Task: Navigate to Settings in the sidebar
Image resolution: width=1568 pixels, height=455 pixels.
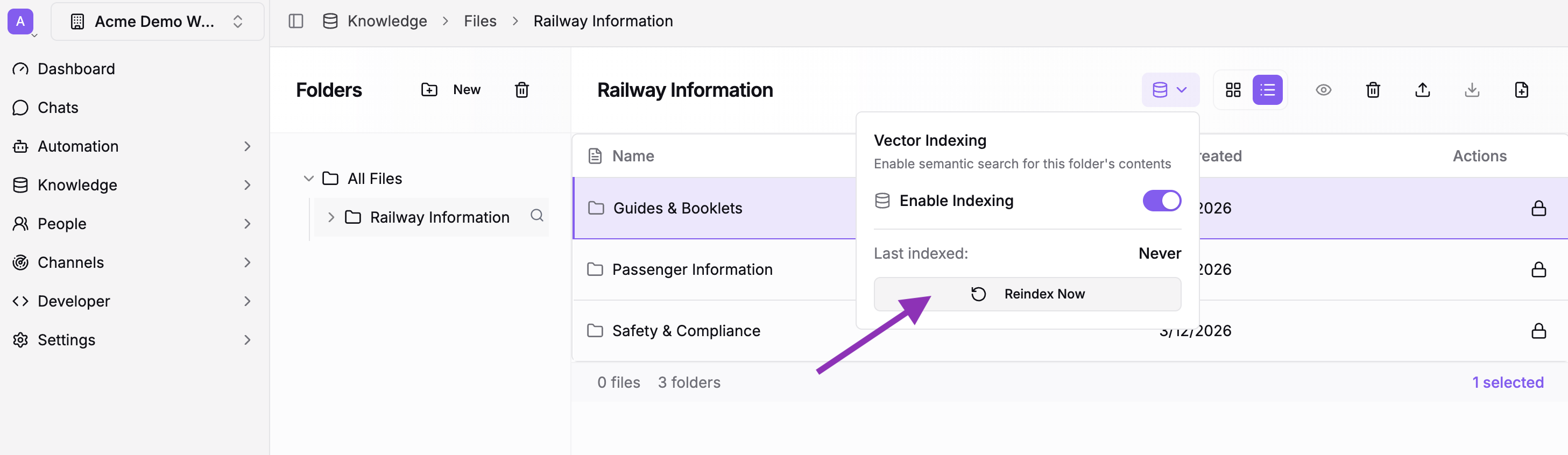Action: click(x=66, y=339)
